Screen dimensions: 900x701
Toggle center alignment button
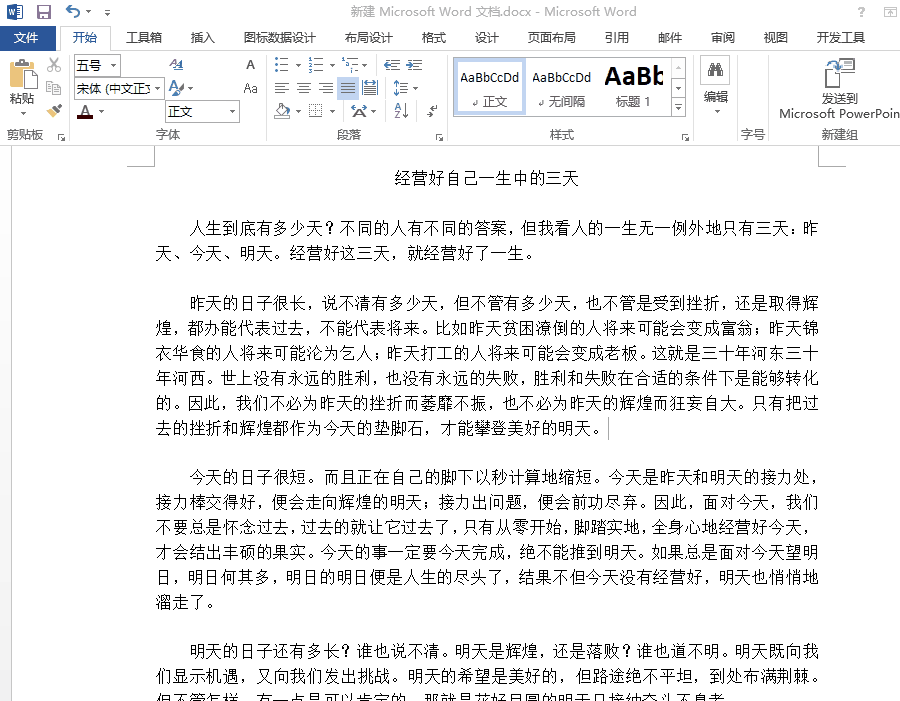(304, 88)
